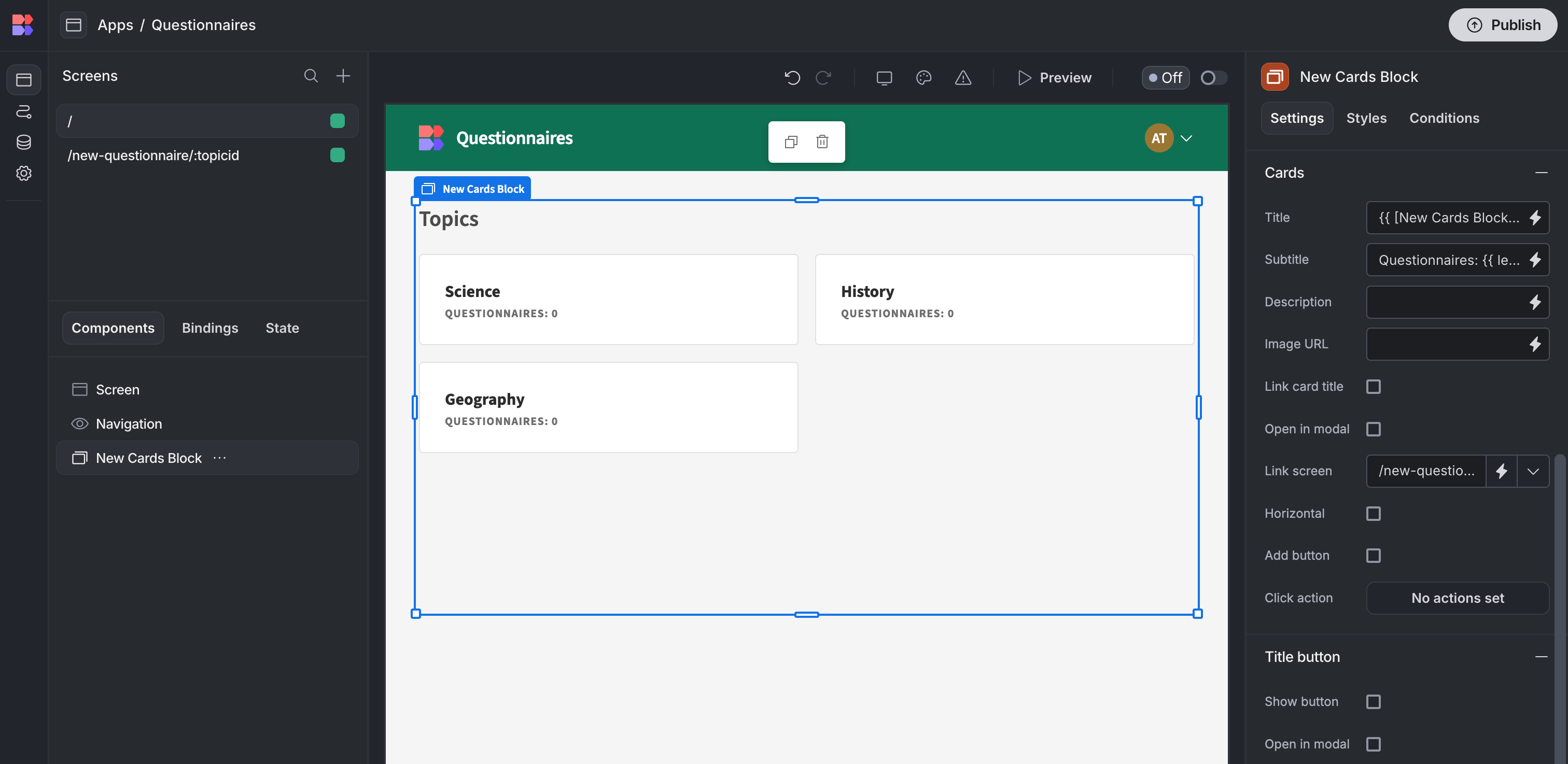Toggle the Horizontal checkbox

[x=1373, y=513]
